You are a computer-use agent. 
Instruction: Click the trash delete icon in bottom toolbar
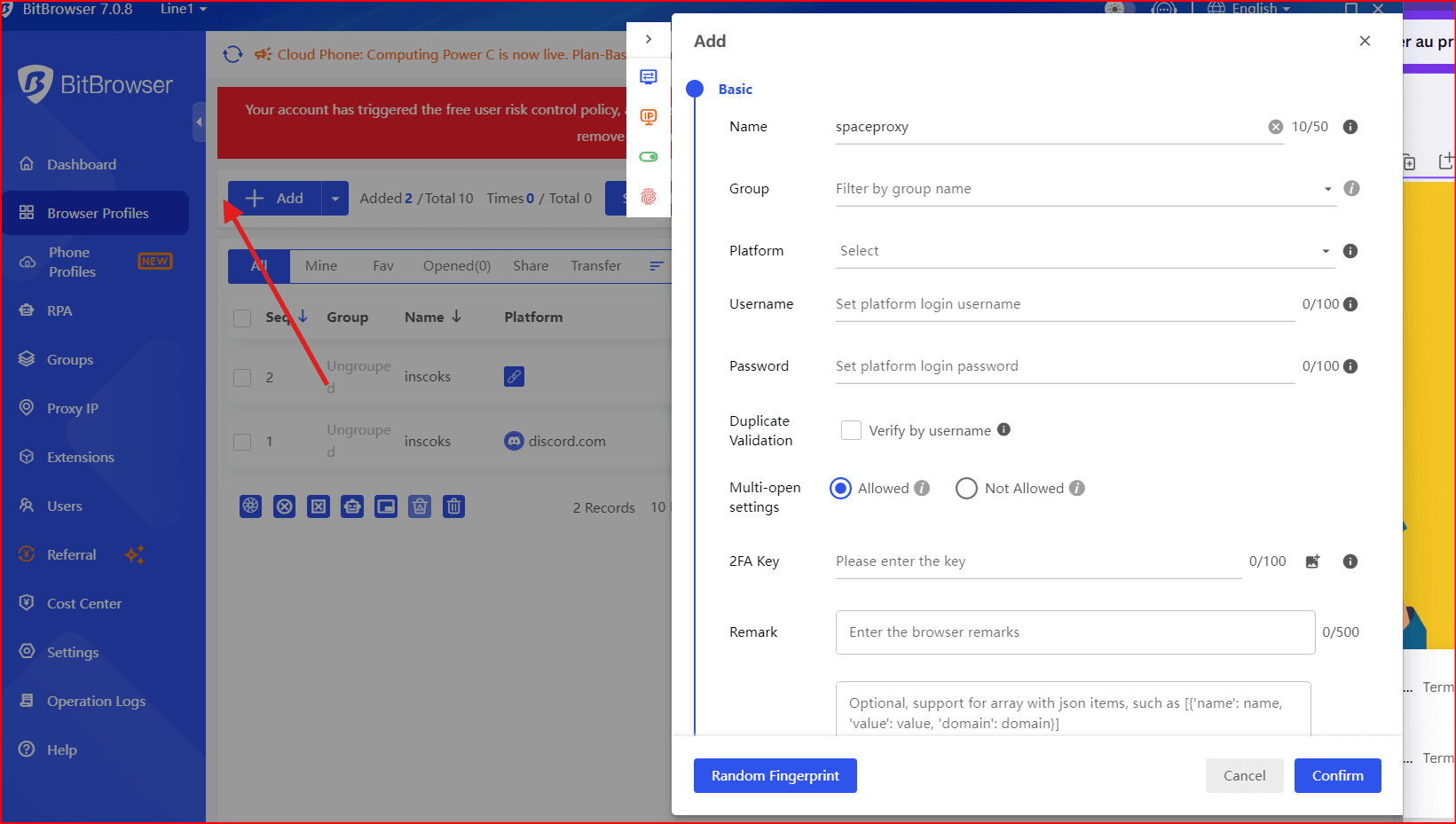(454, 506)
